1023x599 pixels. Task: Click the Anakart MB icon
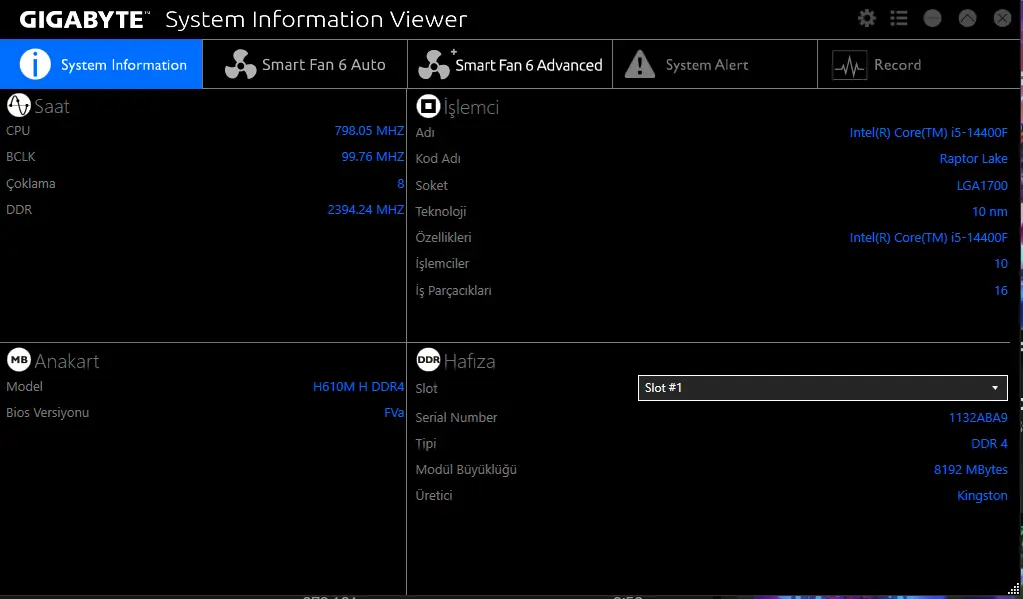18,360
